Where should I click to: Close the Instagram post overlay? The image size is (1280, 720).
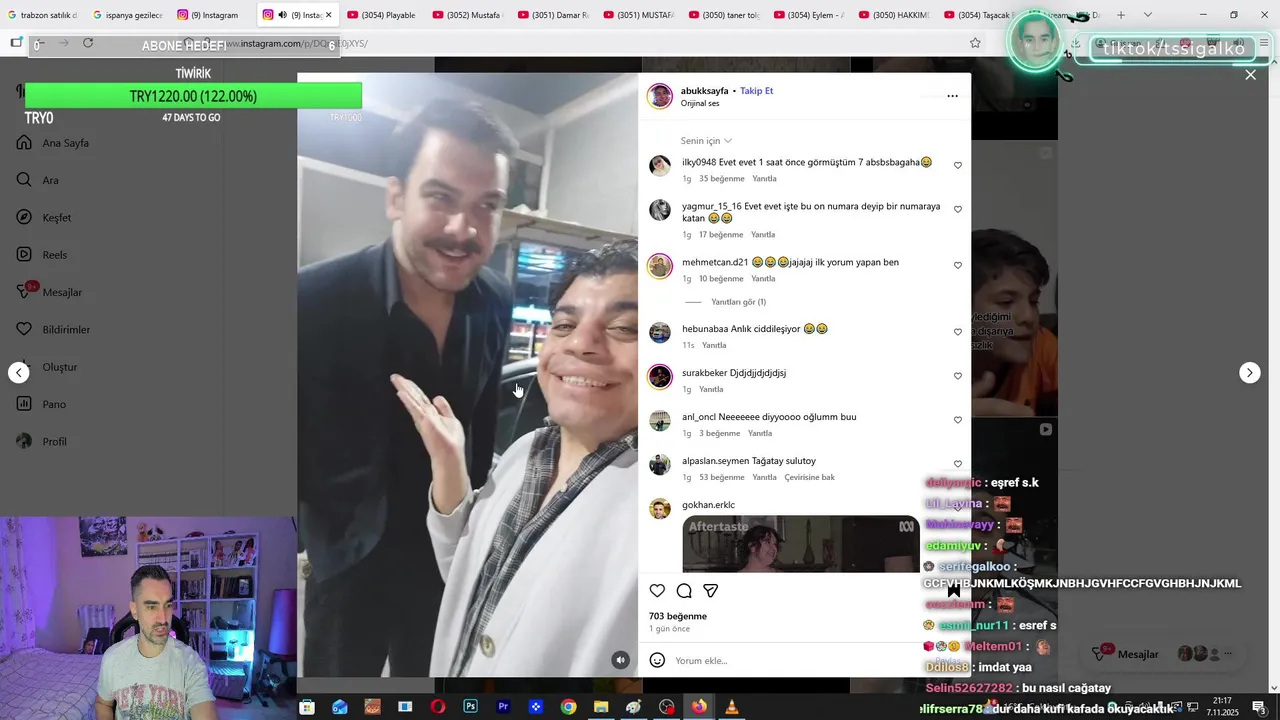tap(1250, 75)
